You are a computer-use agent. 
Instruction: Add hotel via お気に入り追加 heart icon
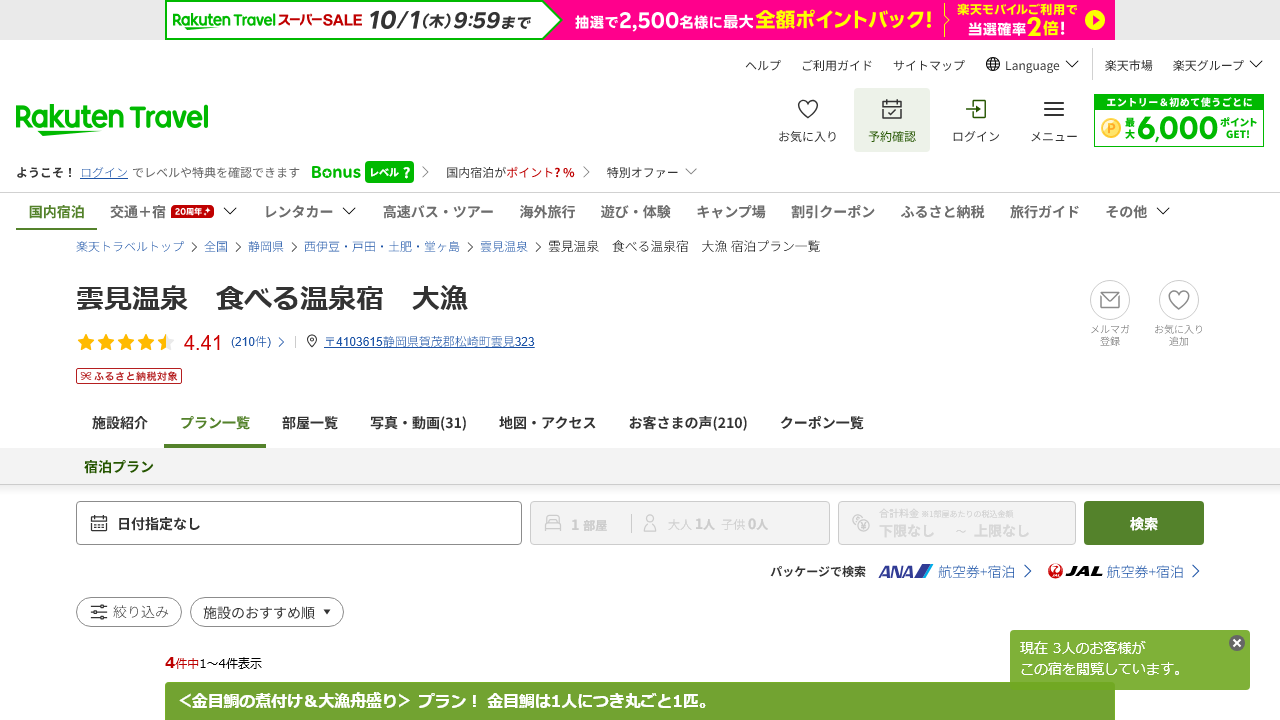point(1179,300)
